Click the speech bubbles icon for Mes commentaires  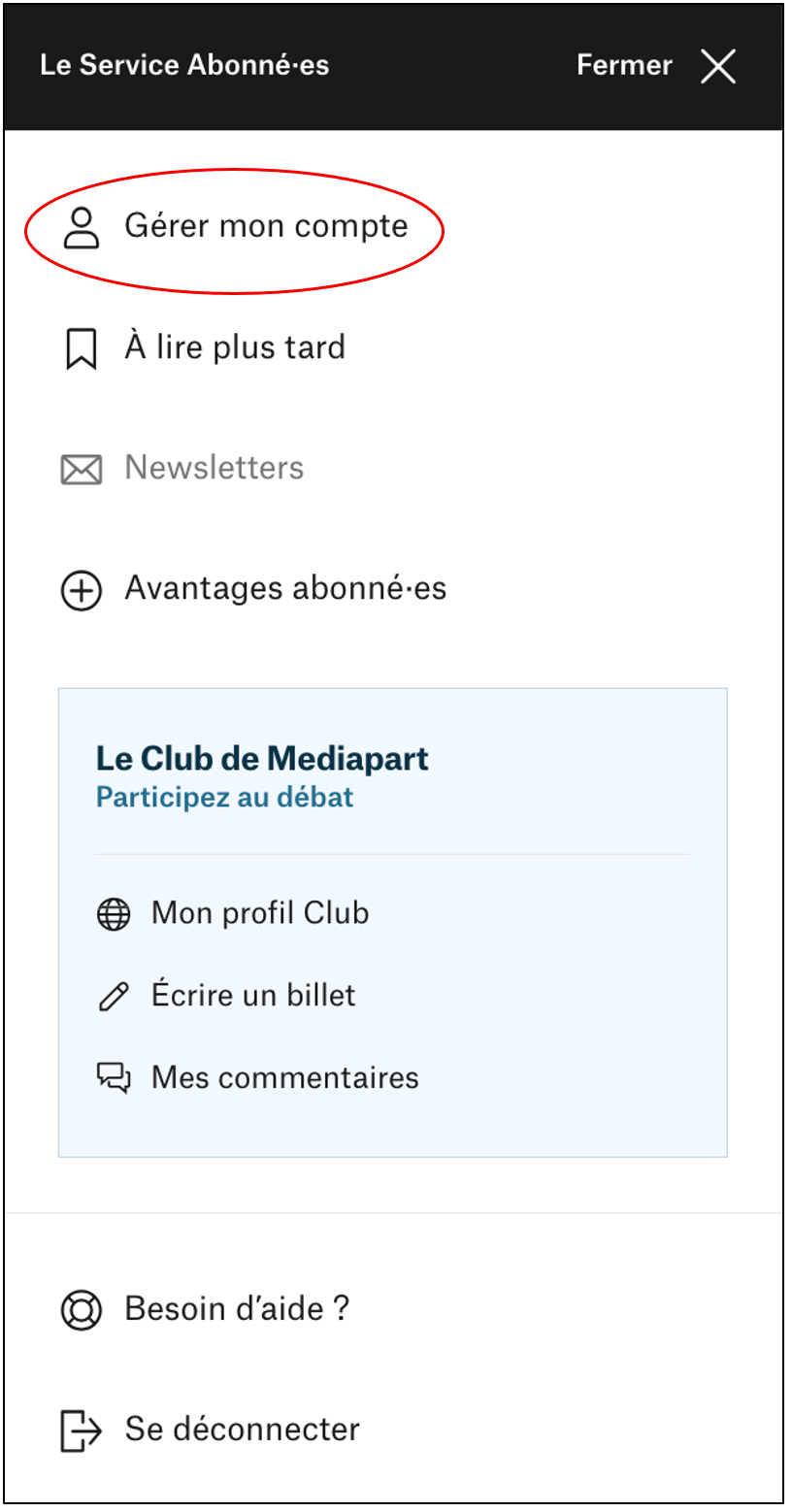pyautogui.click(x=114, y=1078)
